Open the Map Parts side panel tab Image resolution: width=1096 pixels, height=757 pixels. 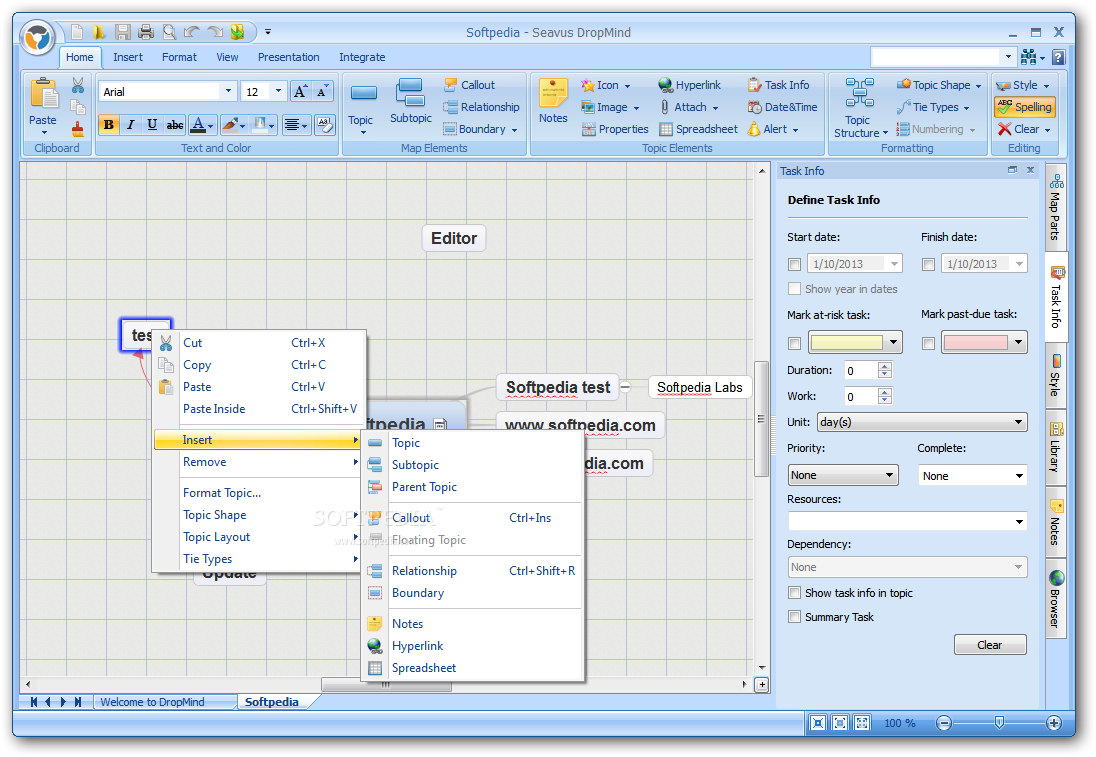pos(1055,208)
